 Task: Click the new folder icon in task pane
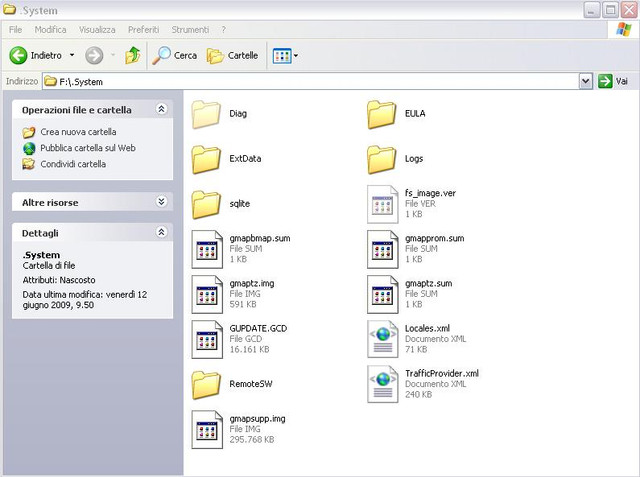29,132
